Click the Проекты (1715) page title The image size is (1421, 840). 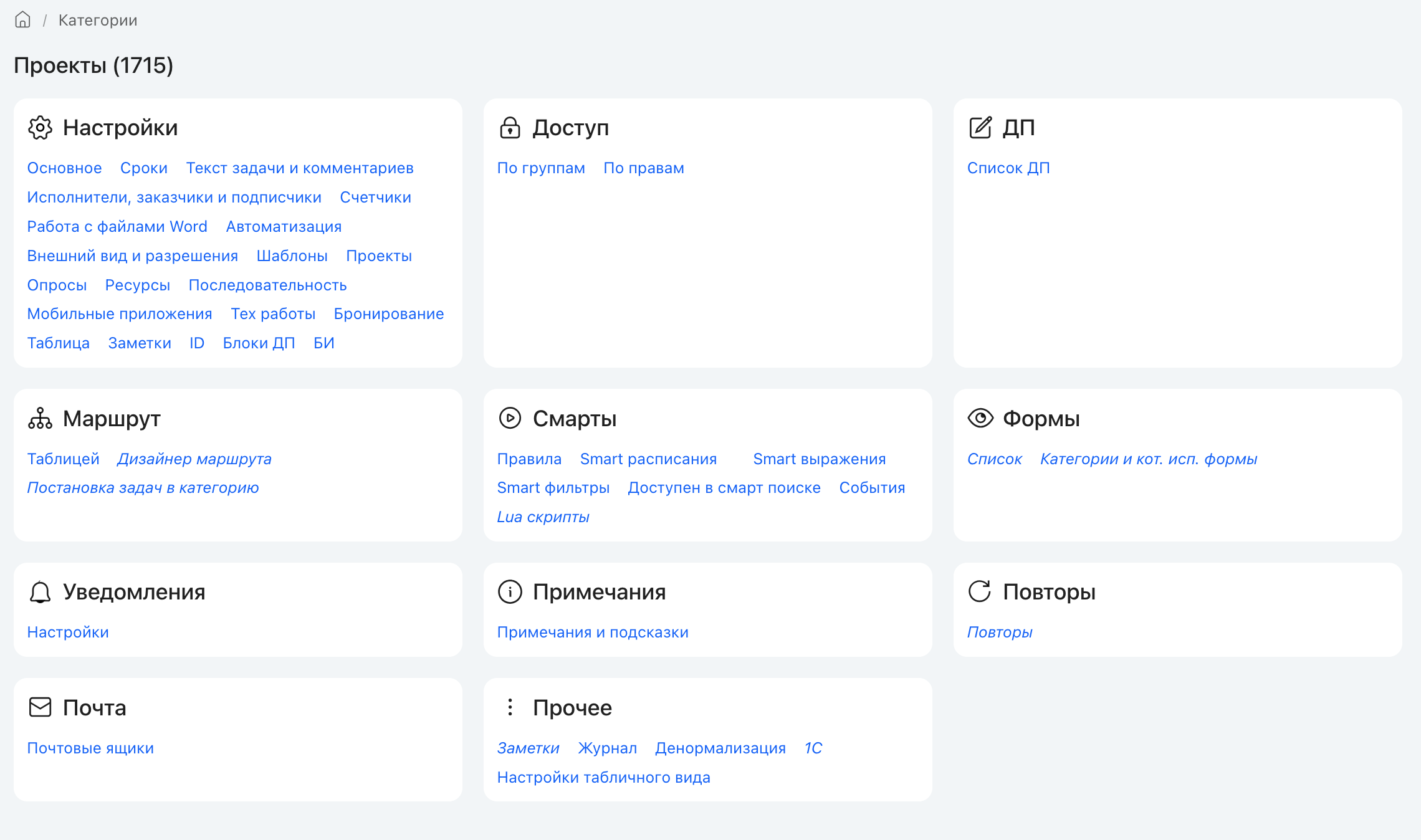[x=93, y=65]
